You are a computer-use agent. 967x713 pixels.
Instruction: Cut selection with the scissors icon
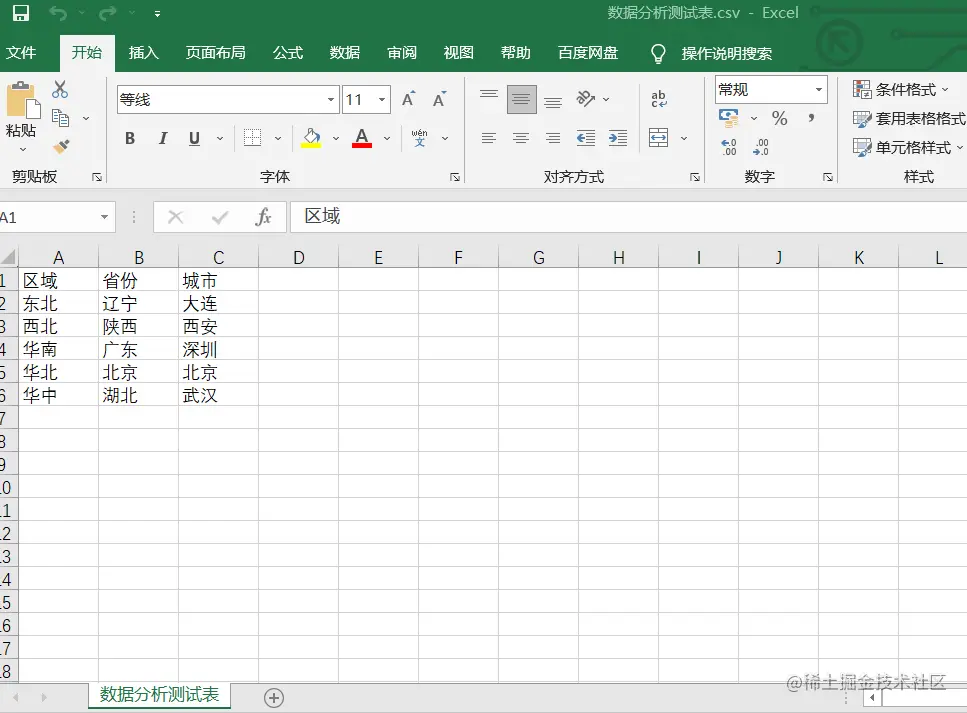tap(60, 90)
